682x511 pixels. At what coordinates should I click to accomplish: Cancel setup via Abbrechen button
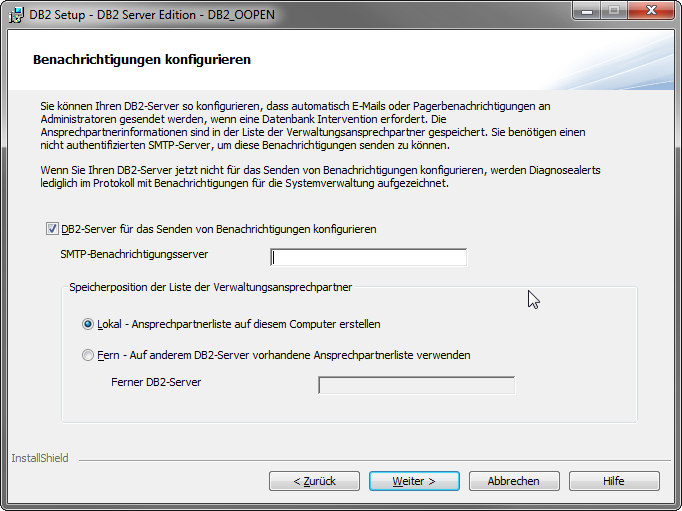point(514,481)
